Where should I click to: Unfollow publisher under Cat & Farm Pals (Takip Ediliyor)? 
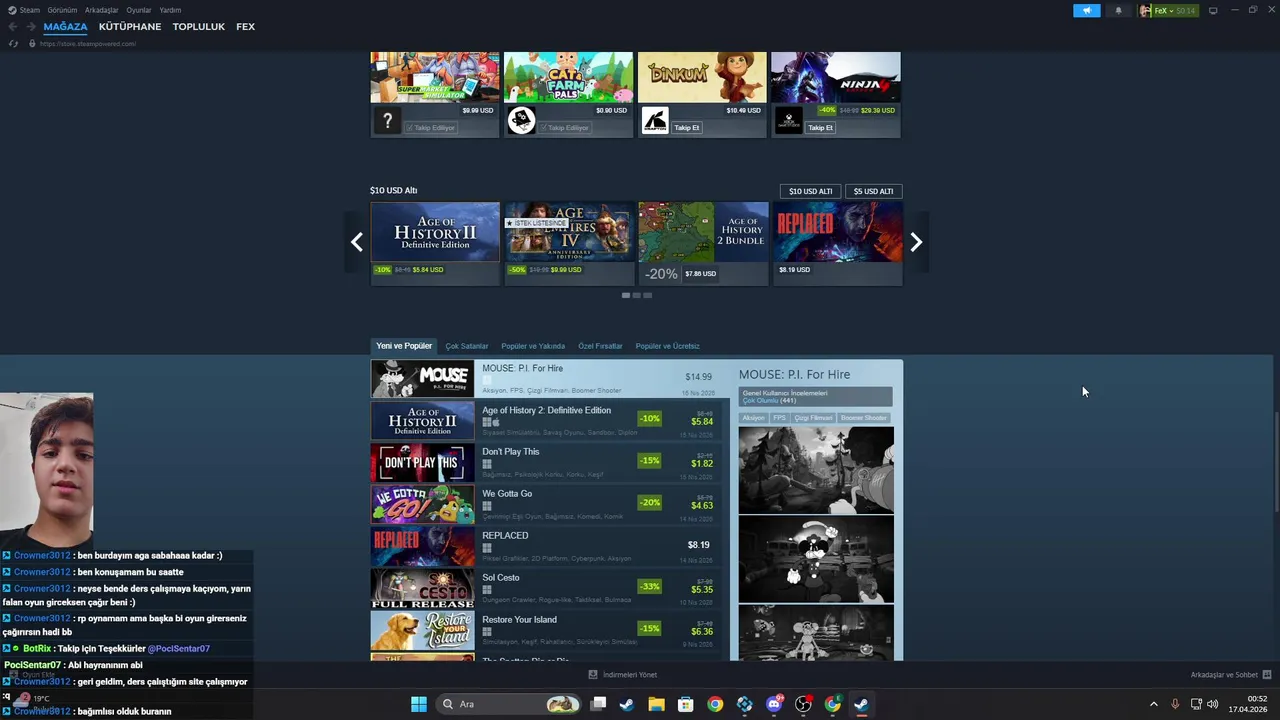coord(565,128)
